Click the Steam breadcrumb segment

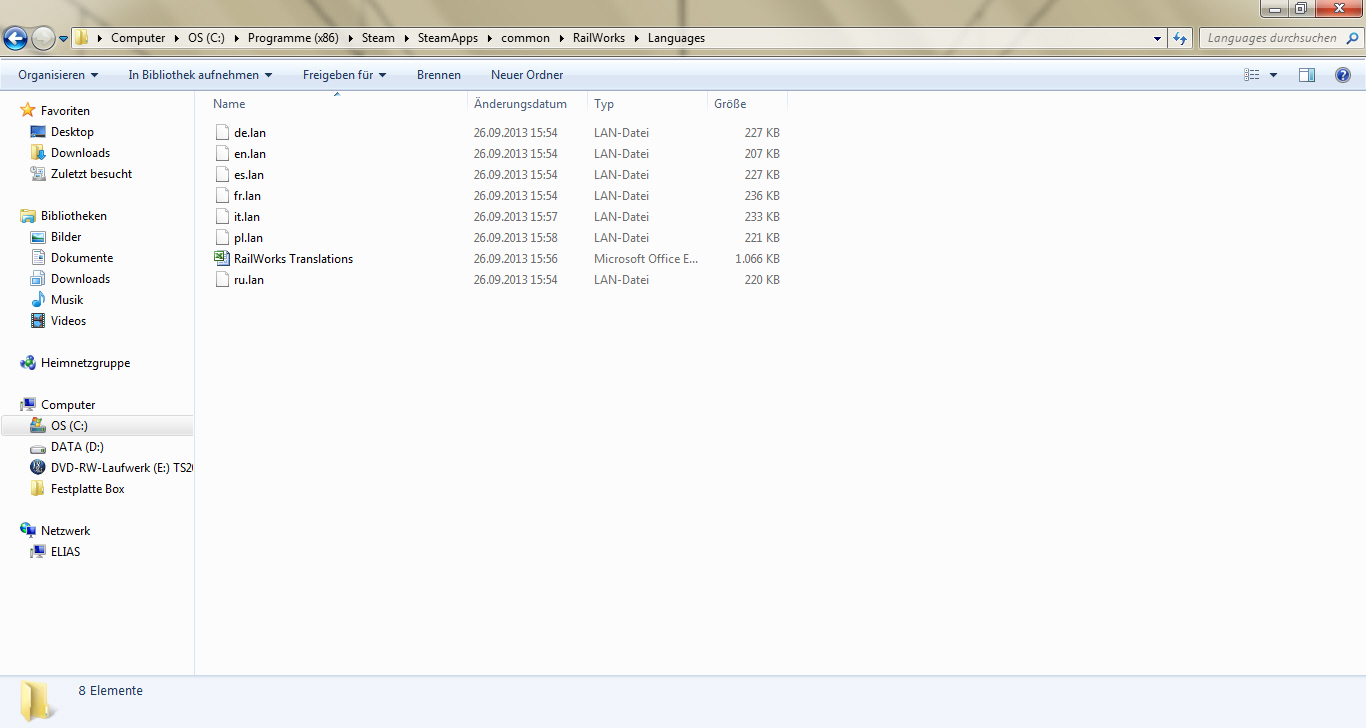378,38
